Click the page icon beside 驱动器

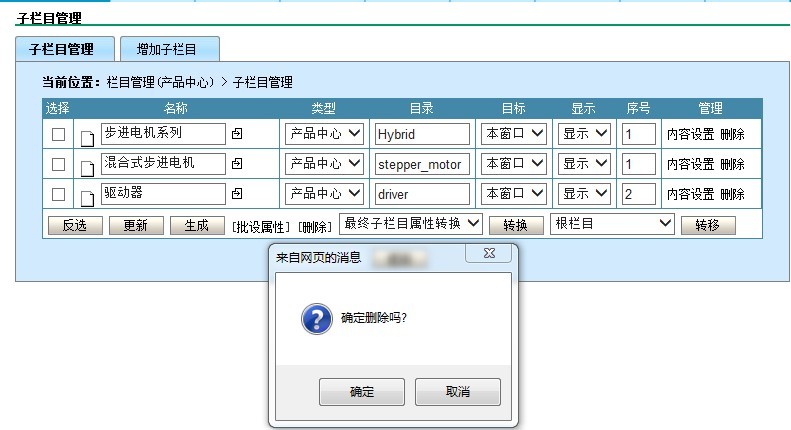click(87, 196)
